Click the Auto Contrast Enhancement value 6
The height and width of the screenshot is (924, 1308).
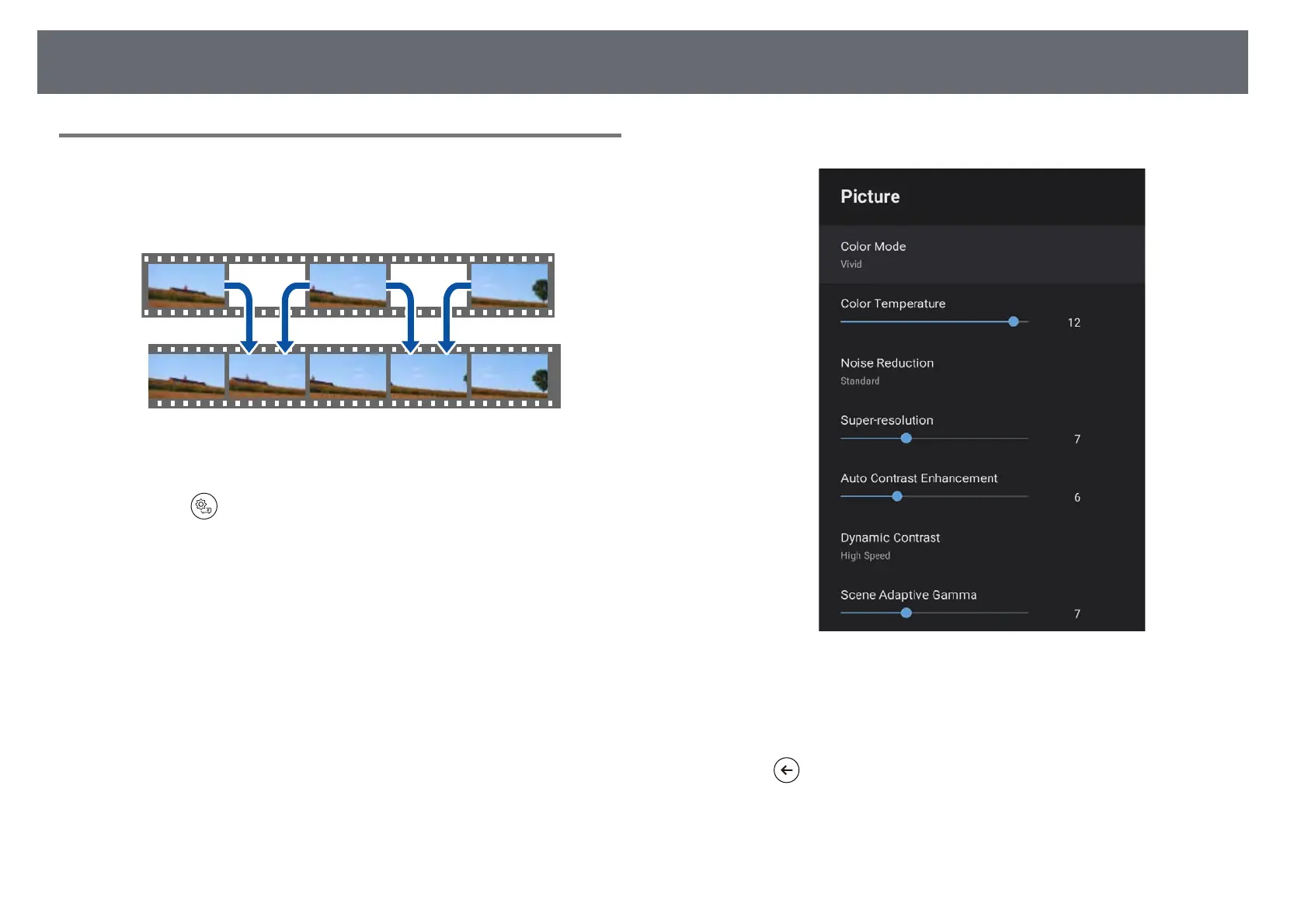tap(1077, 497)
